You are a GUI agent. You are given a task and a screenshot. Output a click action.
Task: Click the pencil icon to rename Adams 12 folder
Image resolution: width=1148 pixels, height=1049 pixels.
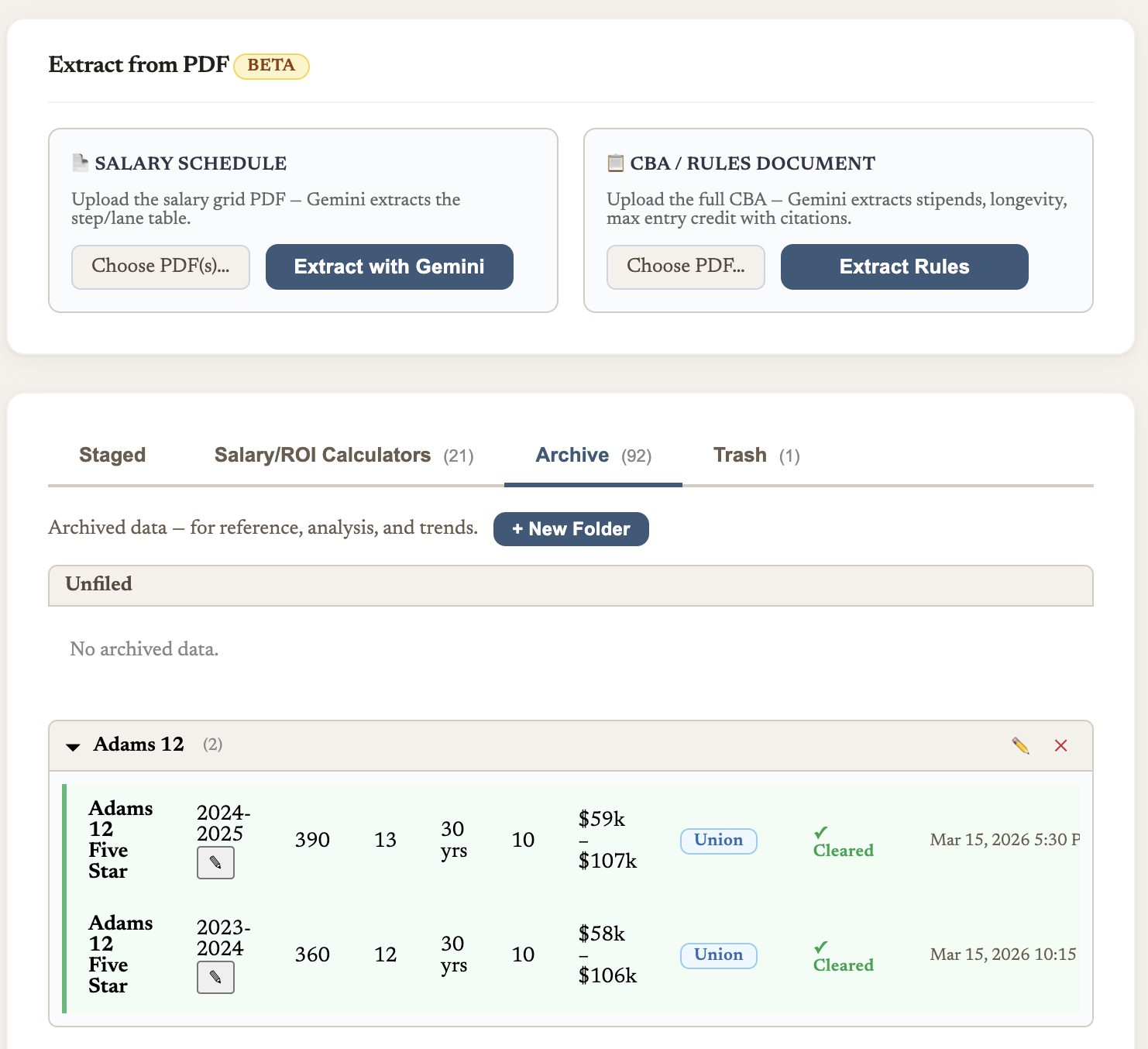click(x=1020, y=745)
